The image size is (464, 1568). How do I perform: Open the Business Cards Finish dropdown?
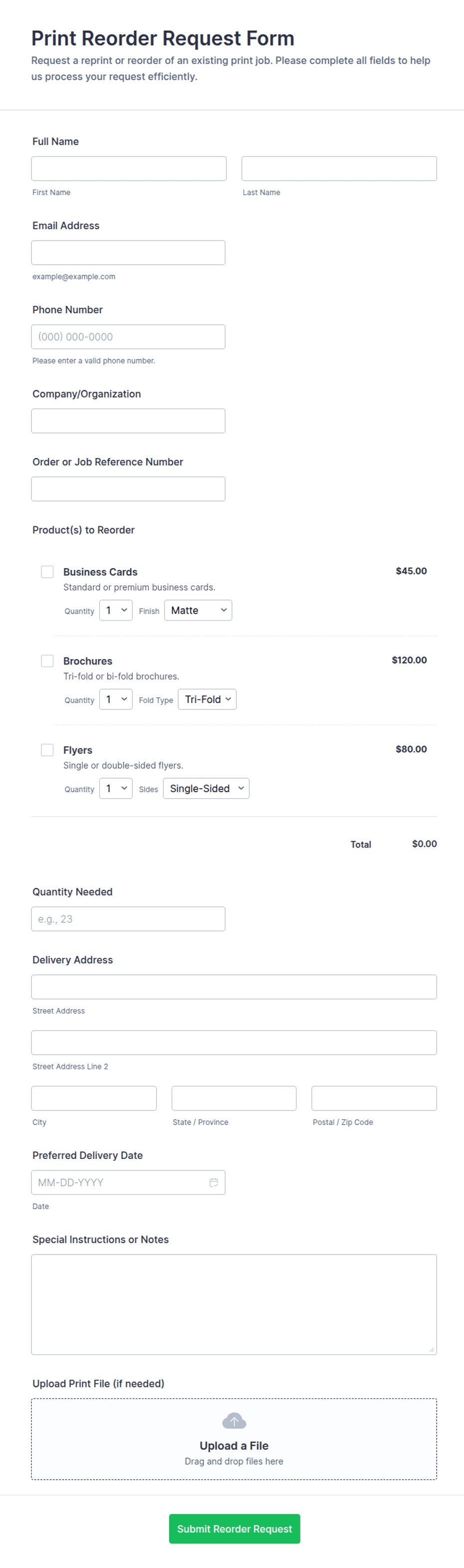198,610
